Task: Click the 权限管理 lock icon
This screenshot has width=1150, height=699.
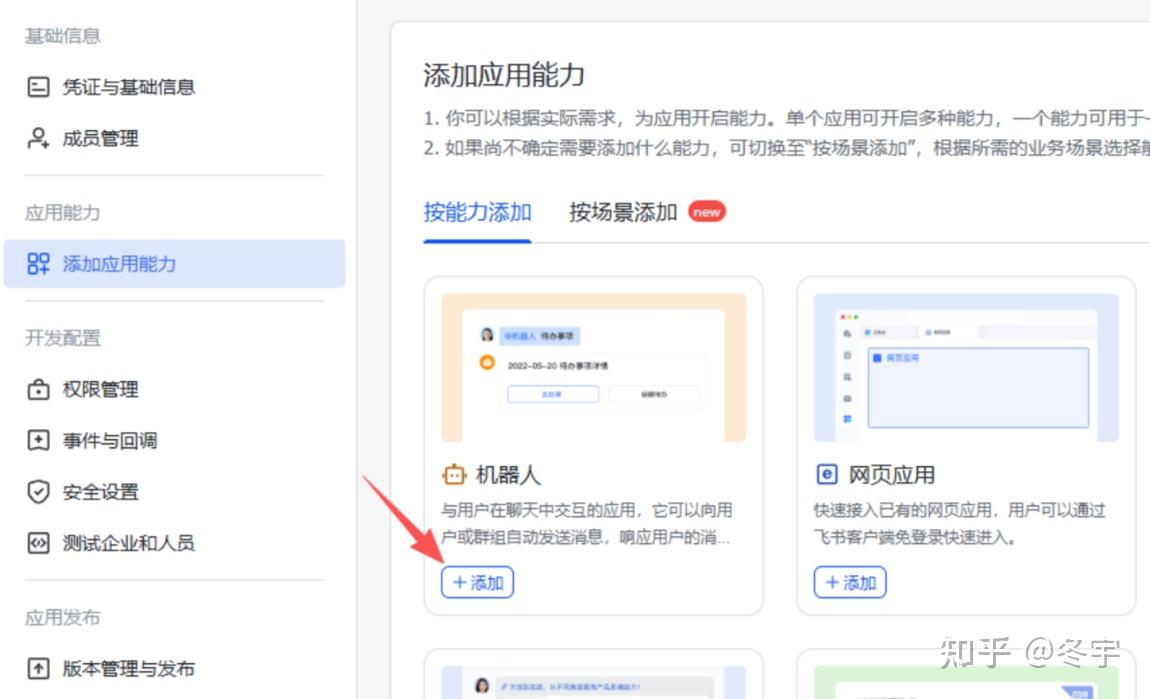Action: (38, 389)
